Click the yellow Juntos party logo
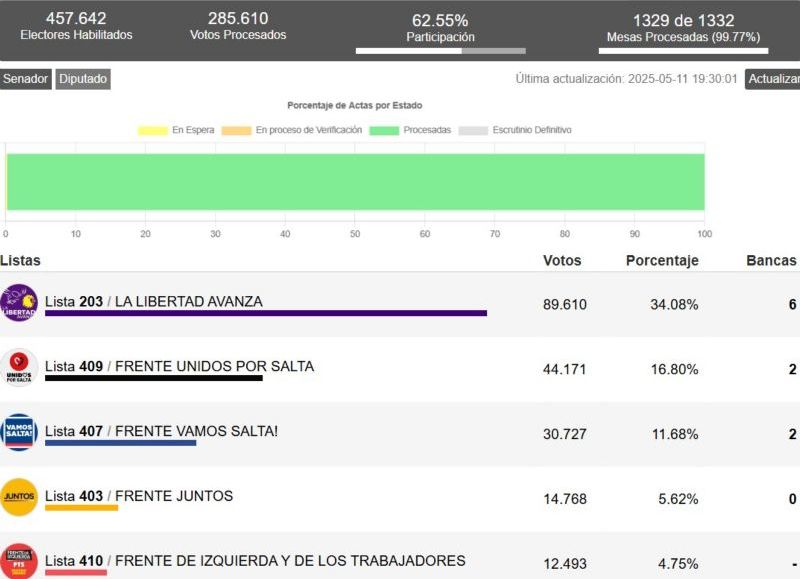 (19, 497)
